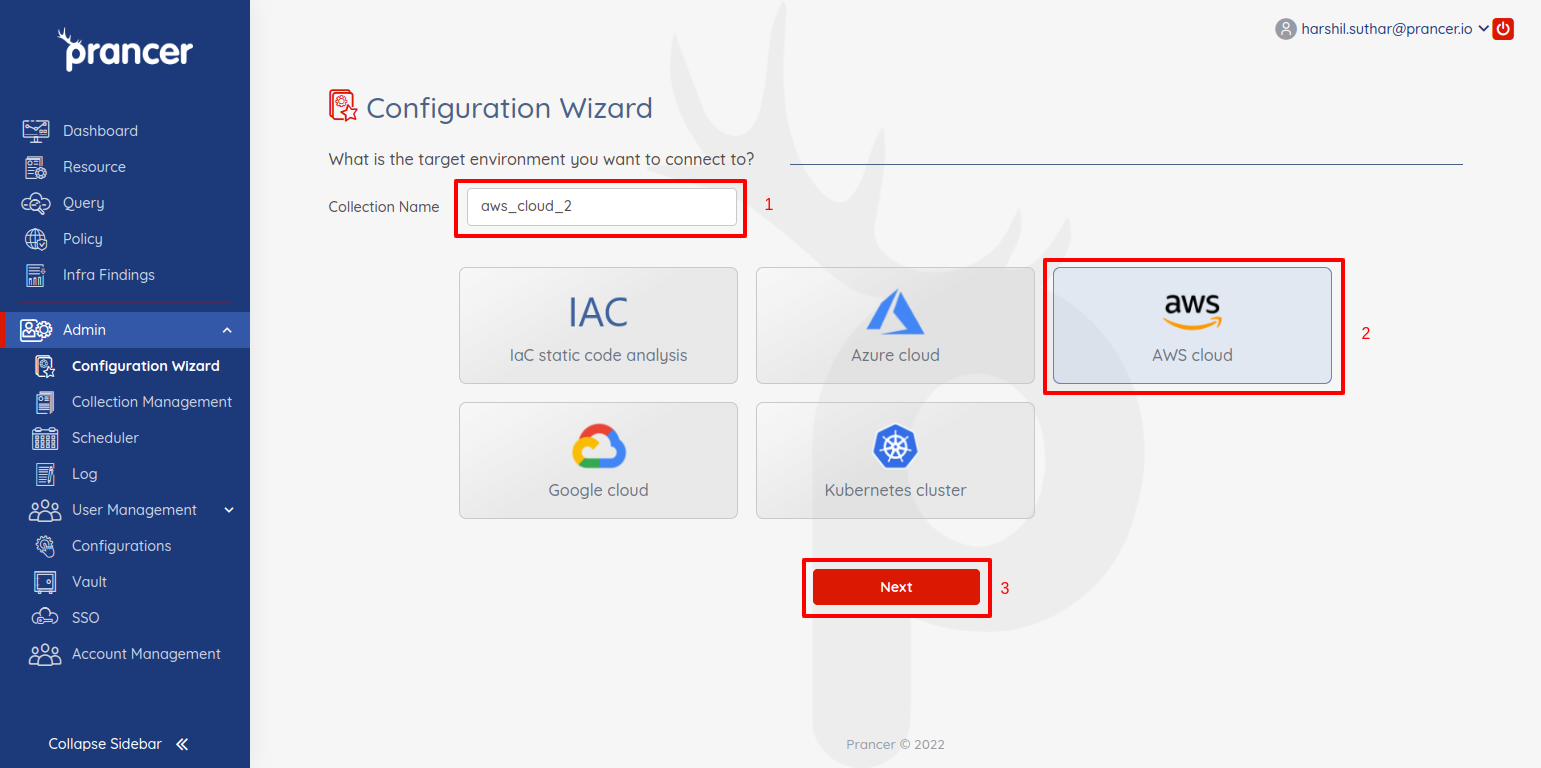Open SSO settings
This screenshot has width=1541, height=768.
coord(86,618)
